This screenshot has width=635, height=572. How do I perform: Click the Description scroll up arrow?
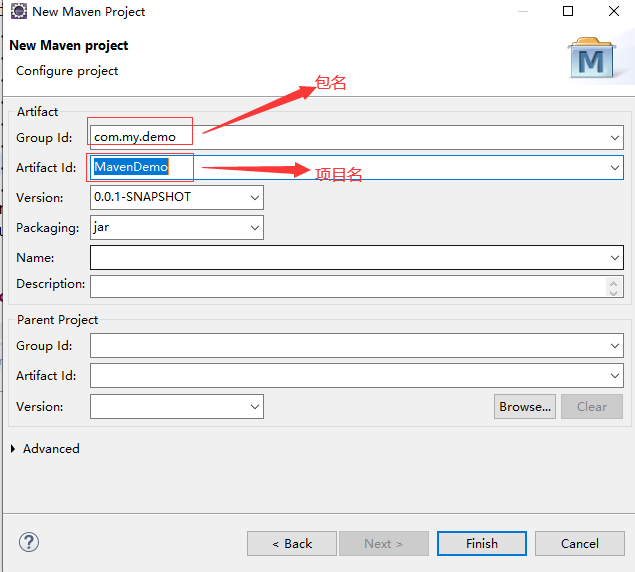pyautogui.click(x=614, y=283)
